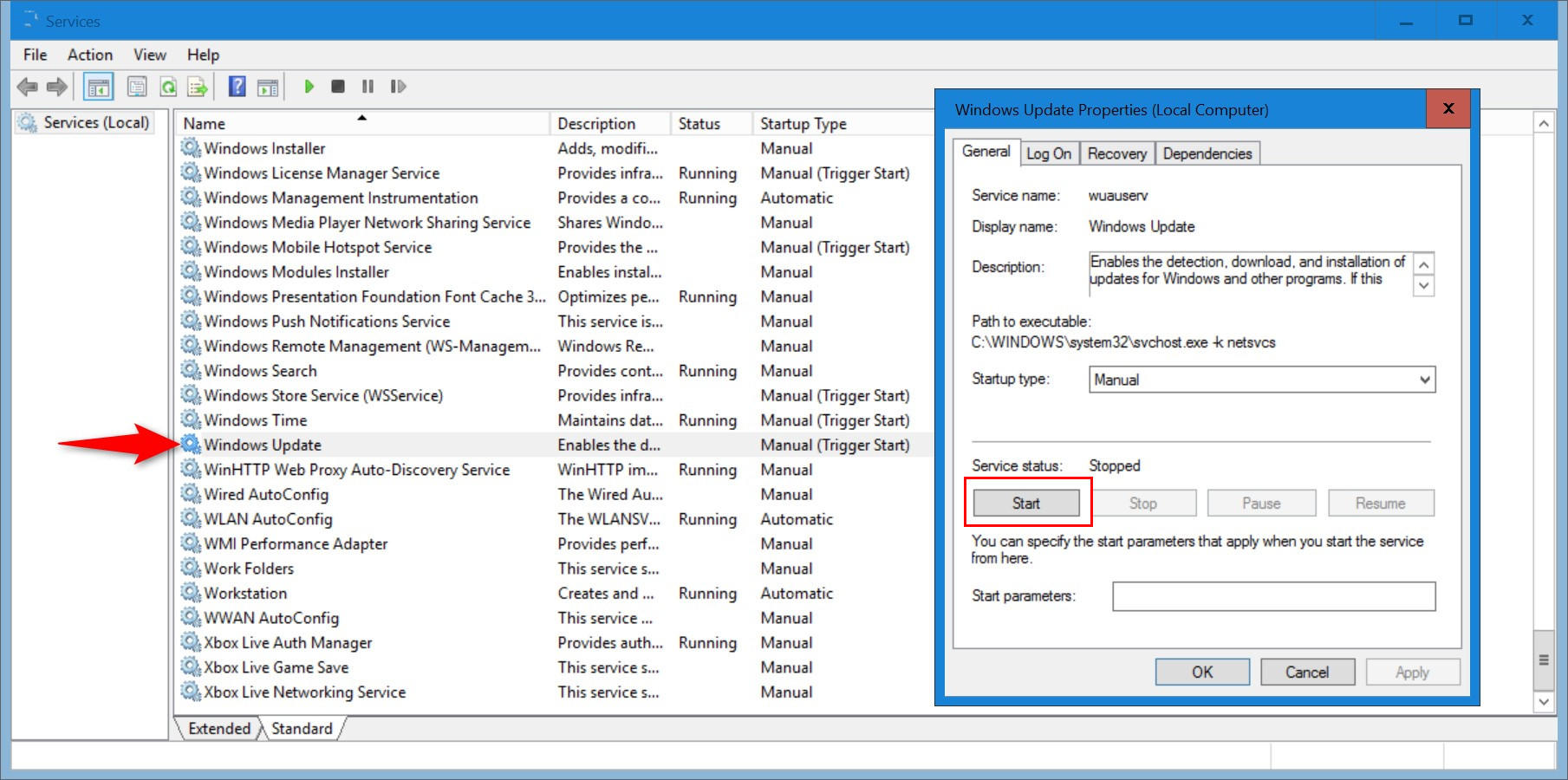This screenshot has height=780, width=1568.
Task: Click the Start button in service status
Action: coord(1026,504)
